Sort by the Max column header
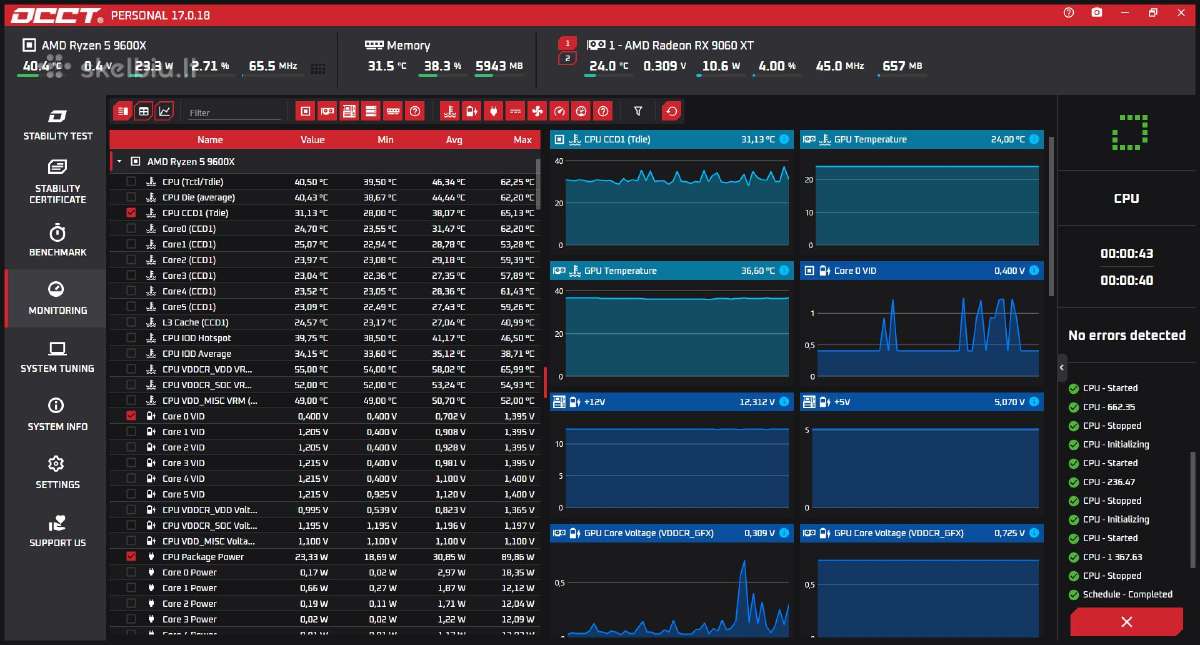Screen dimensions: 1200x645 (523, 140)
